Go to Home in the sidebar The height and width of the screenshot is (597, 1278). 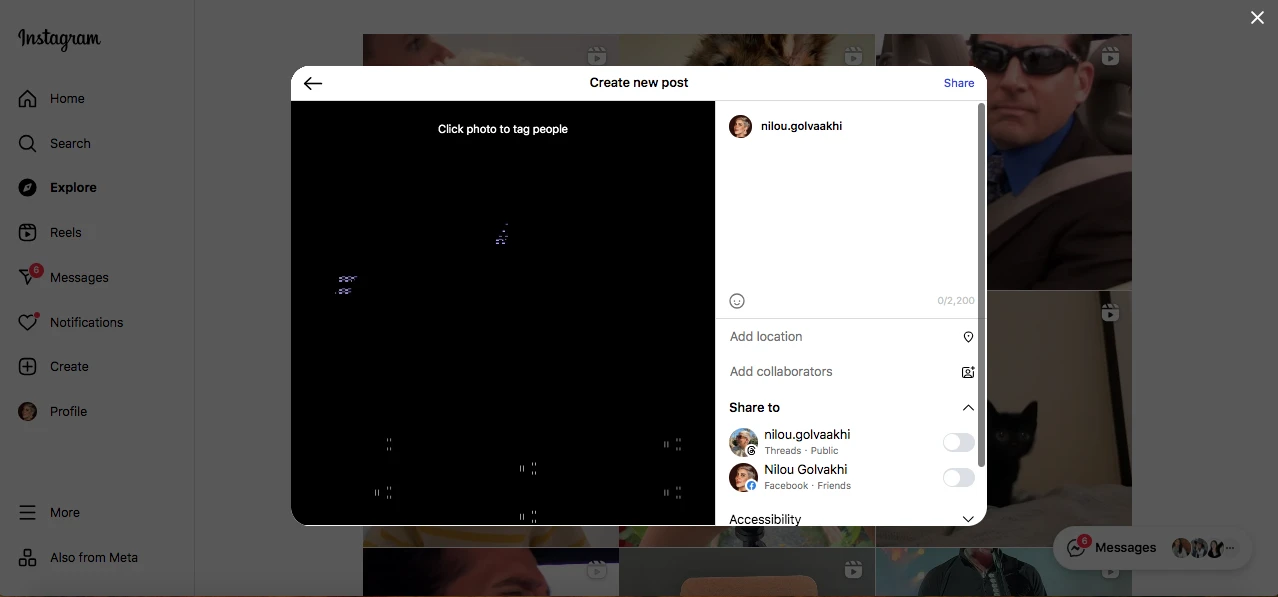97,99
